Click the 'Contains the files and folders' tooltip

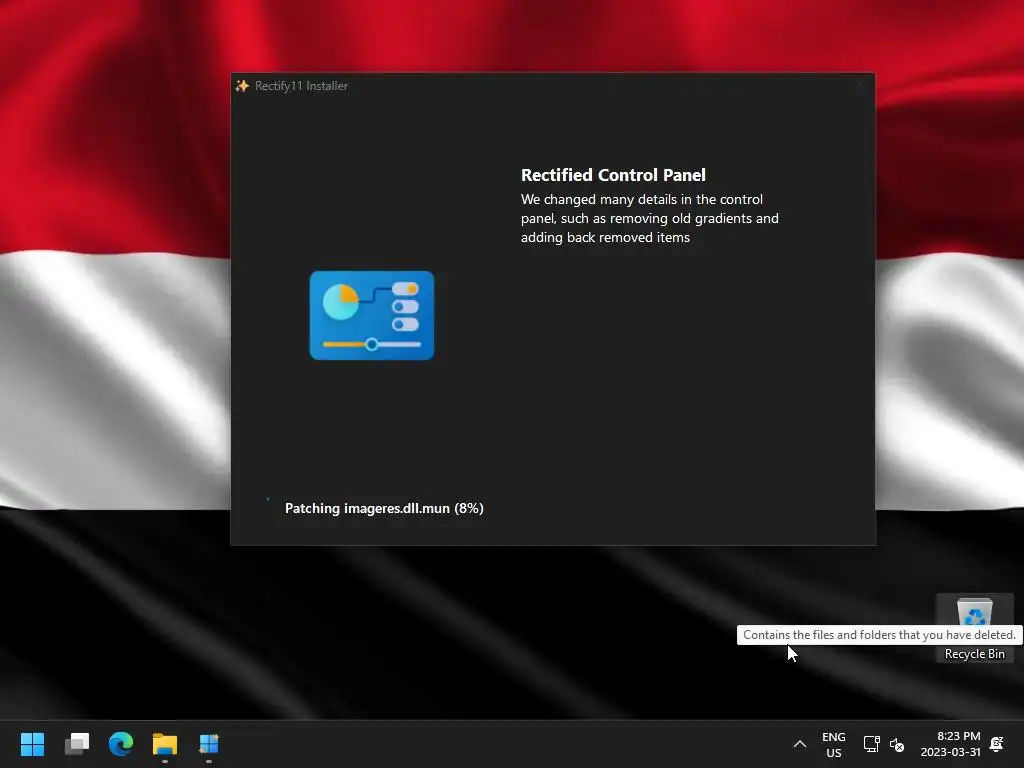click(x=879, y=635)
